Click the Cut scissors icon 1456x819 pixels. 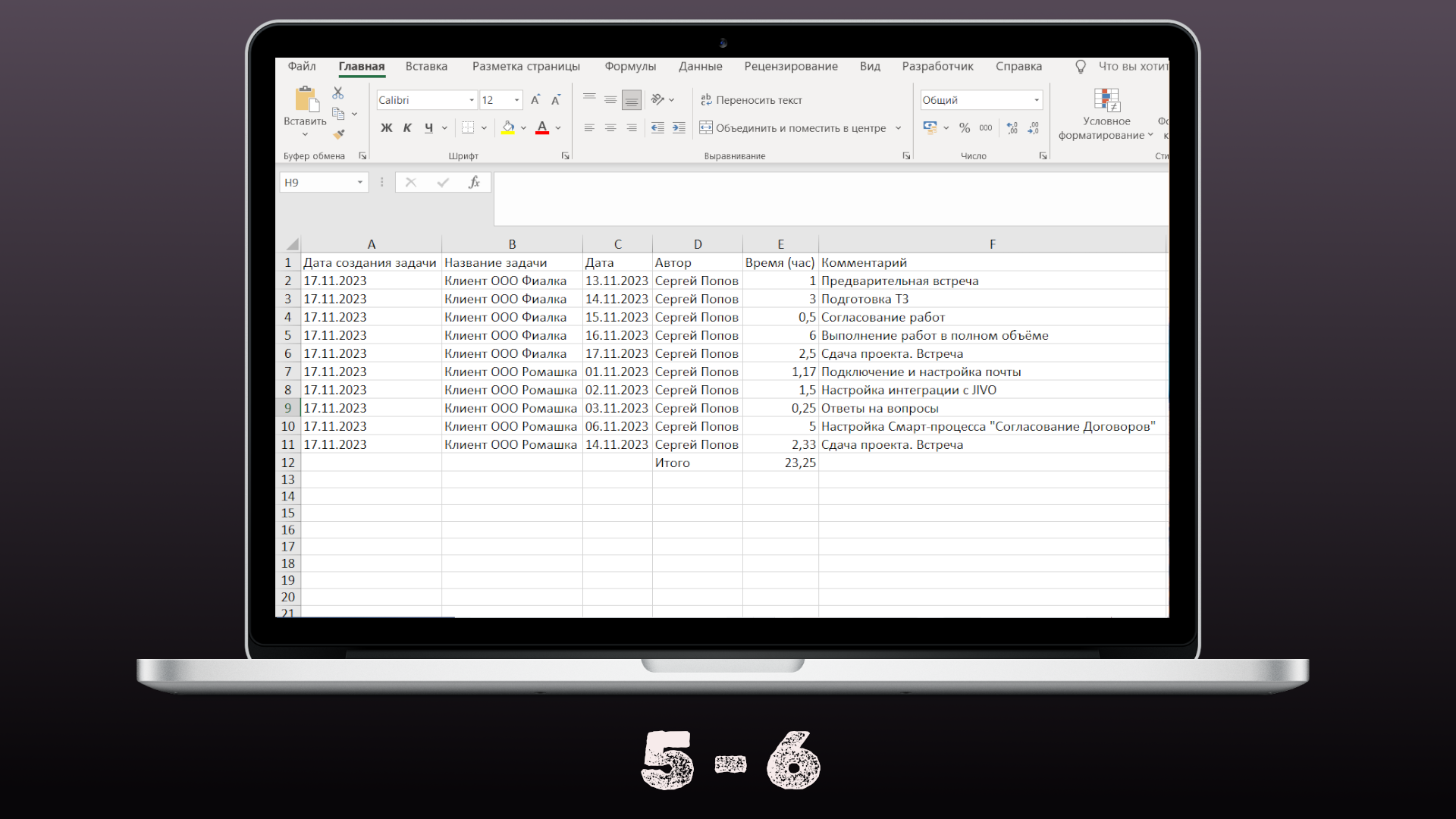(338, 93)
